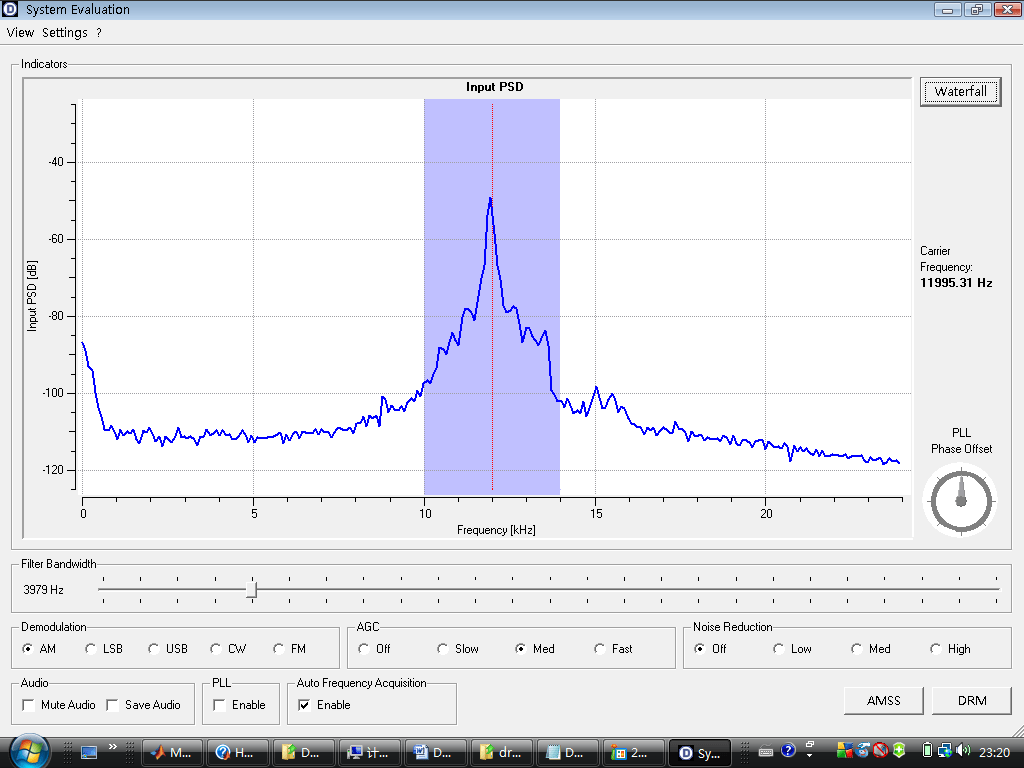1024x768 pixels.
Task: Set Noise Reduction to Low
Action: coord(792,648)
